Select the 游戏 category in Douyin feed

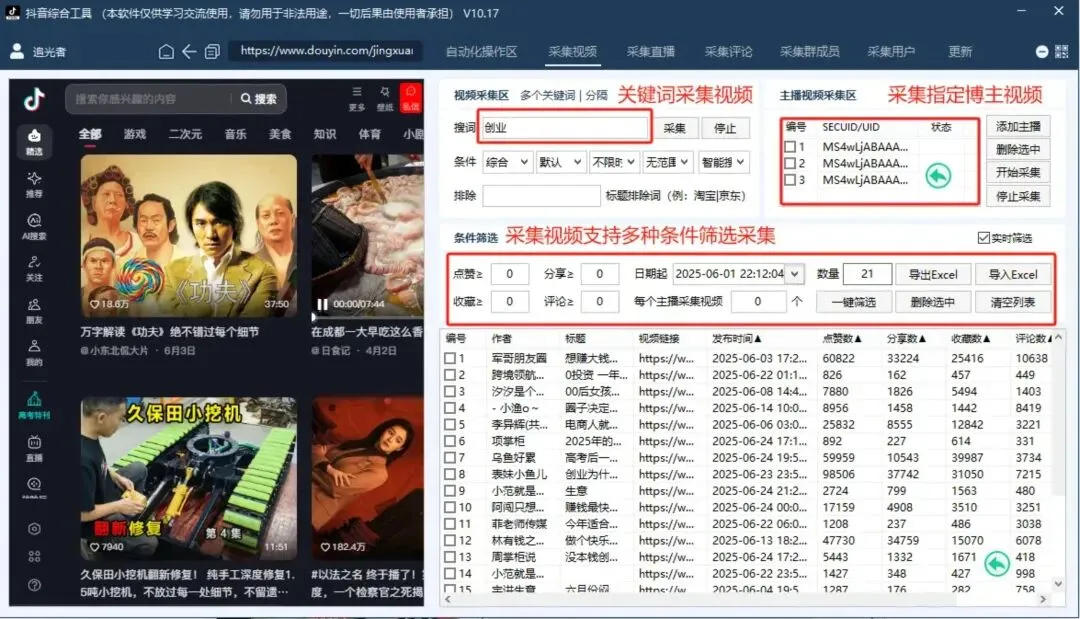click(x=134, y=134)
